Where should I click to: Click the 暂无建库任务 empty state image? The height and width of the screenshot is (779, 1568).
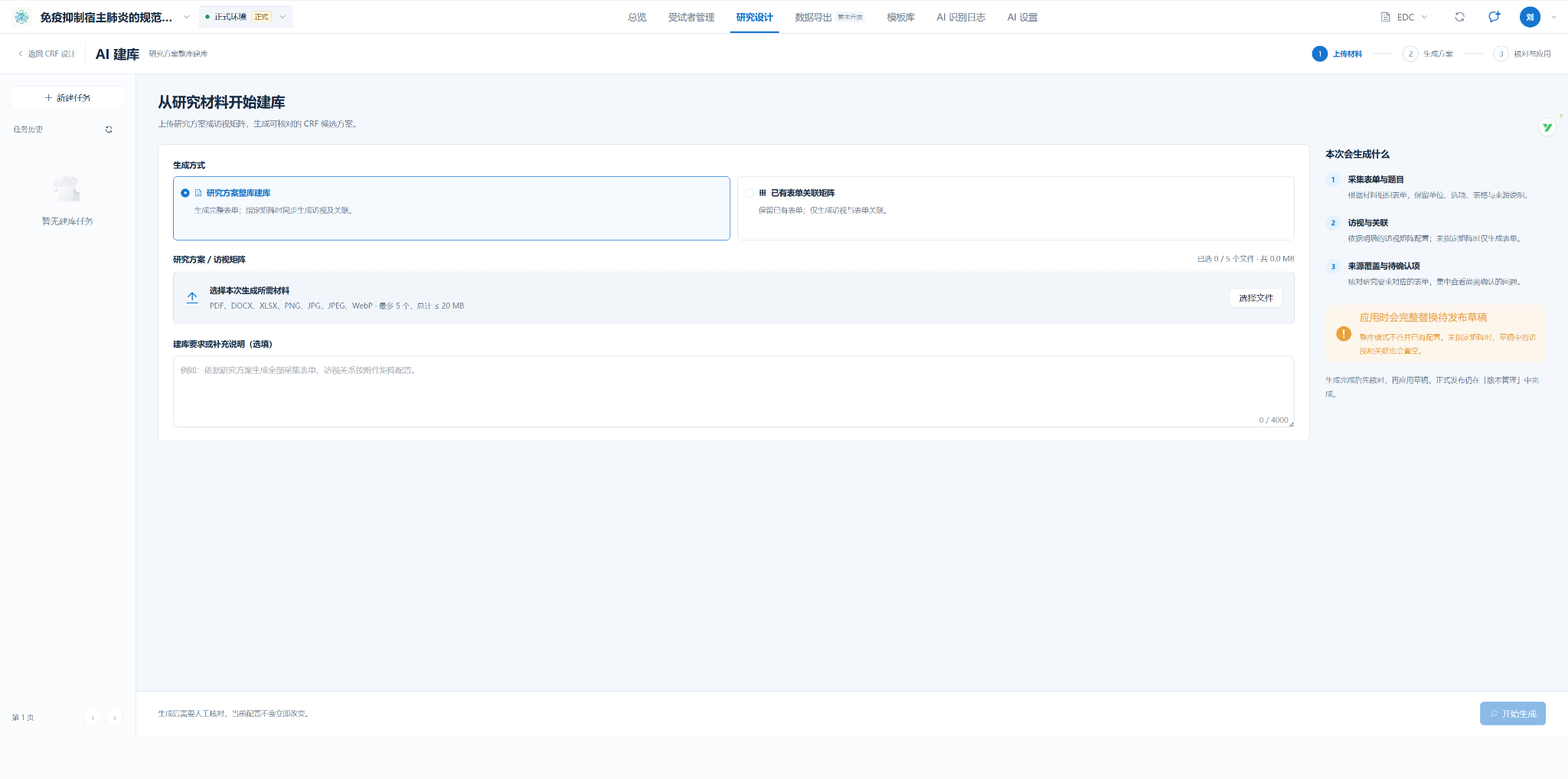(x=67, y=188)
